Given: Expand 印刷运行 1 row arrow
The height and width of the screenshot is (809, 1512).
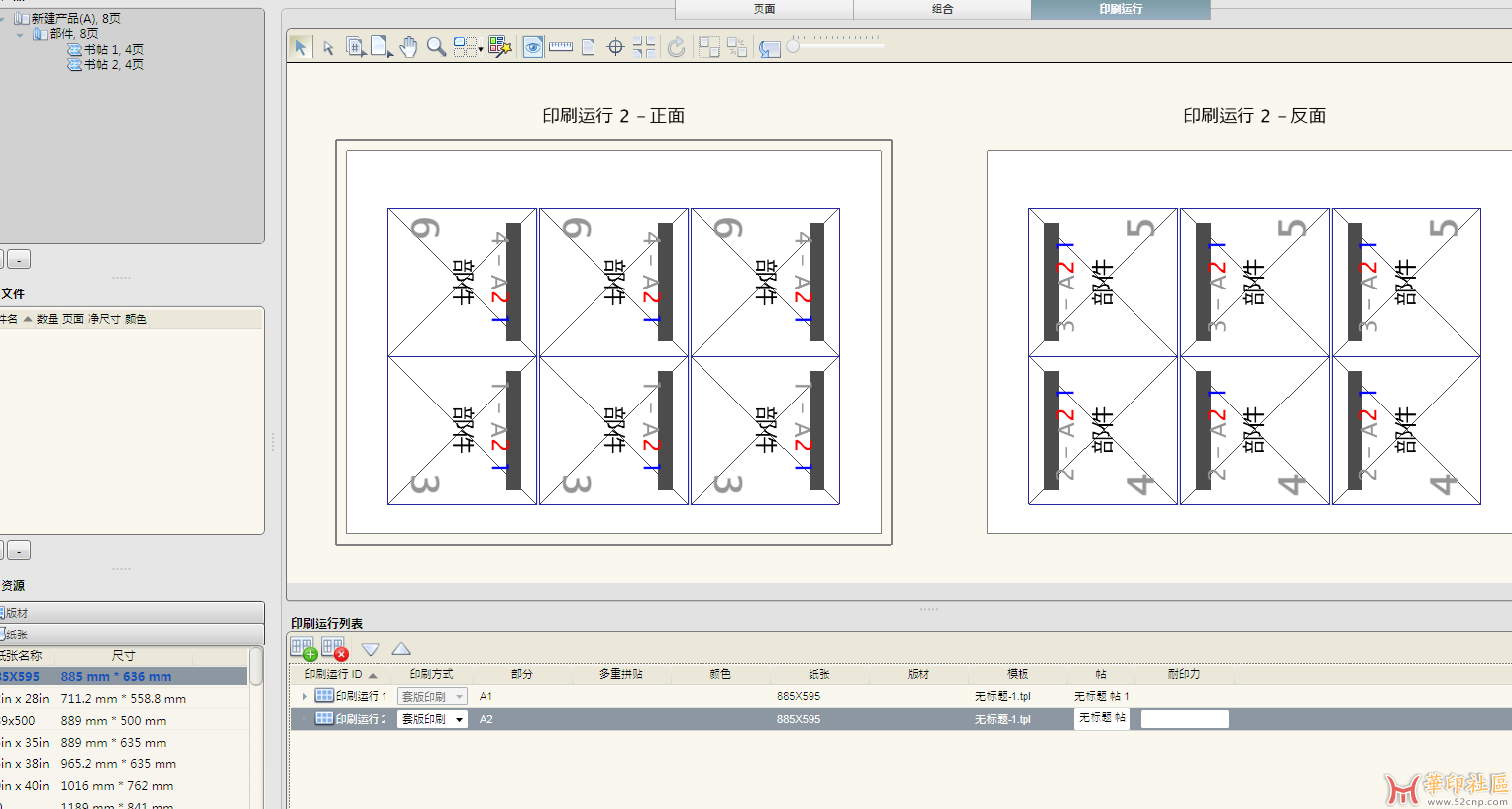Looking at the screenshot, I should pyautogui.click(x=305, y=697).
